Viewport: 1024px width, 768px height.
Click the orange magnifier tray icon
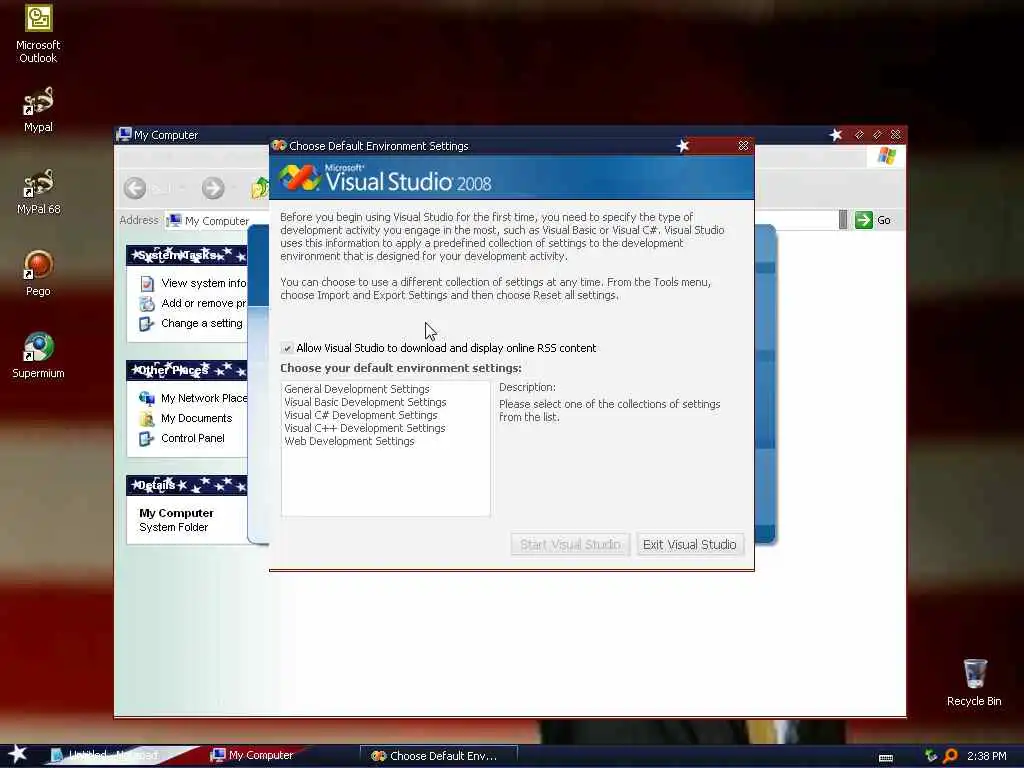click(x=950, y=756)
